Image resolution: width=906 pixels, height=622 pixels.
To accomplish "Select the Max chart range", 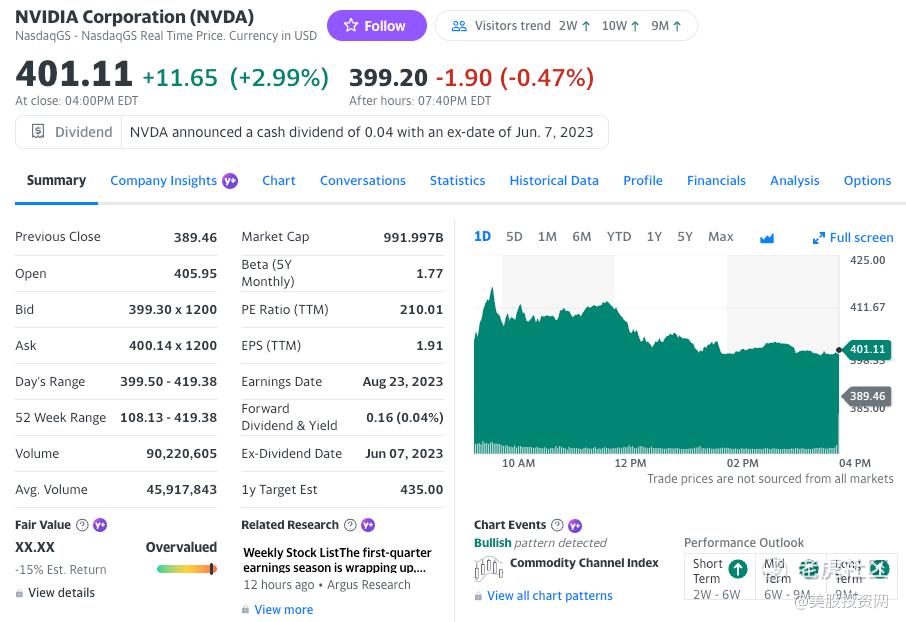I will tap(720, 237).
